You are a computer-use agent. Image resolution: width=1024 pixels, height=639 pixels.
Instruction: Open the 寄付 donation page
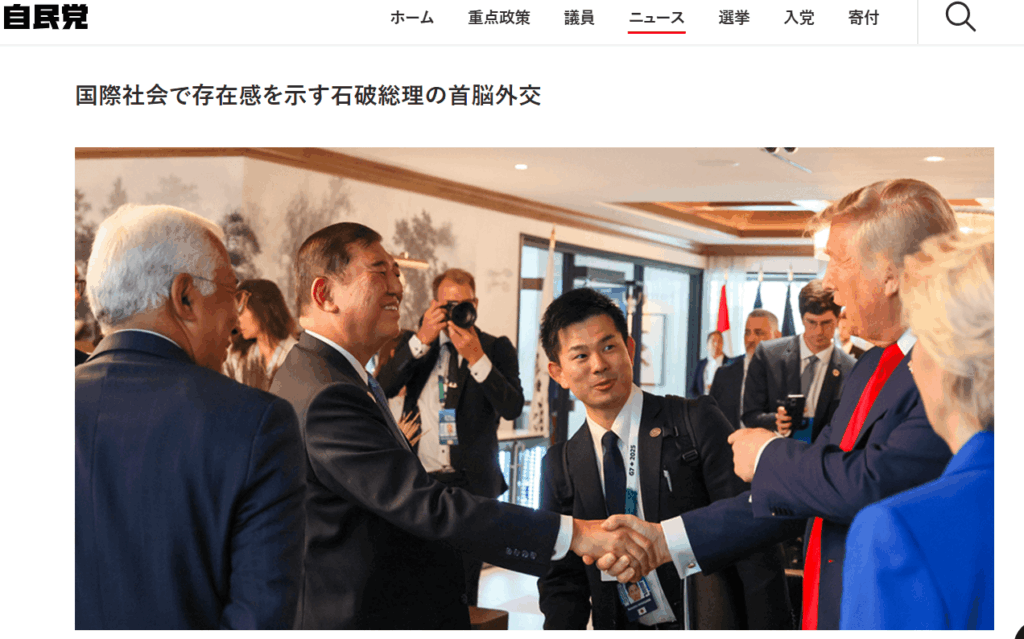pyautogui.click(x=863, y=18)
